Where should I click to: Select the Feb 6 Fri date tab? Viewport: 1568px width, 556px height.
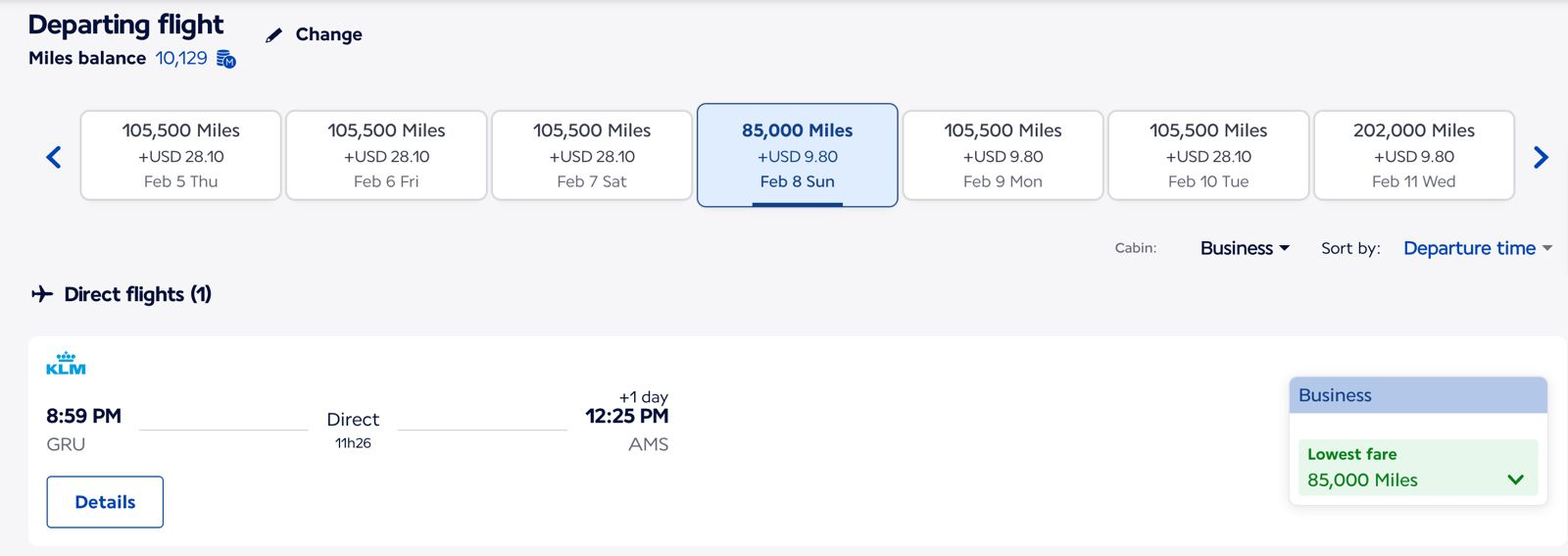click(386, 155)
